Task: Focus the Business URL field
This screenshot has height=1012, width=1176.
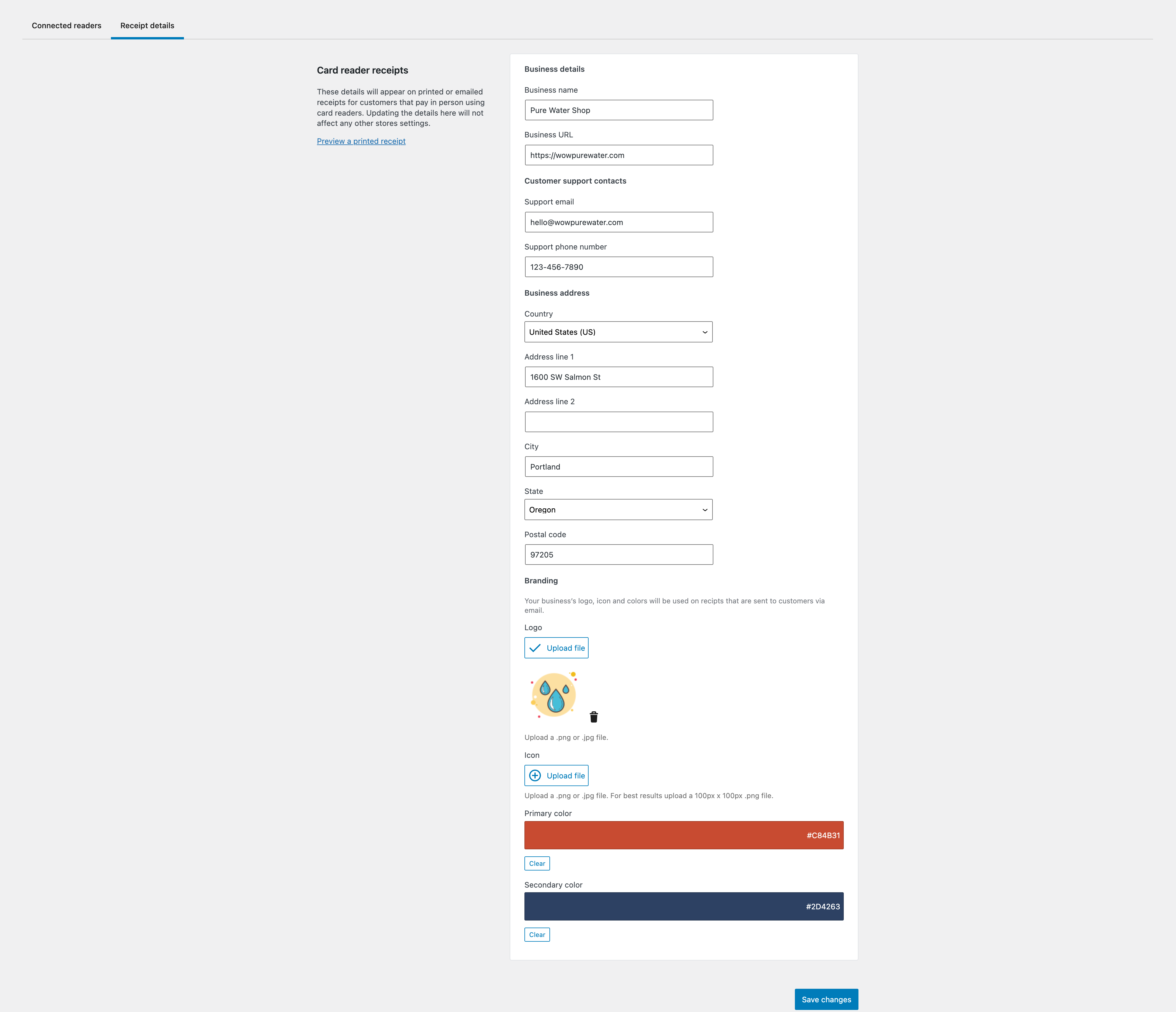Action: (x=619, y=155)
